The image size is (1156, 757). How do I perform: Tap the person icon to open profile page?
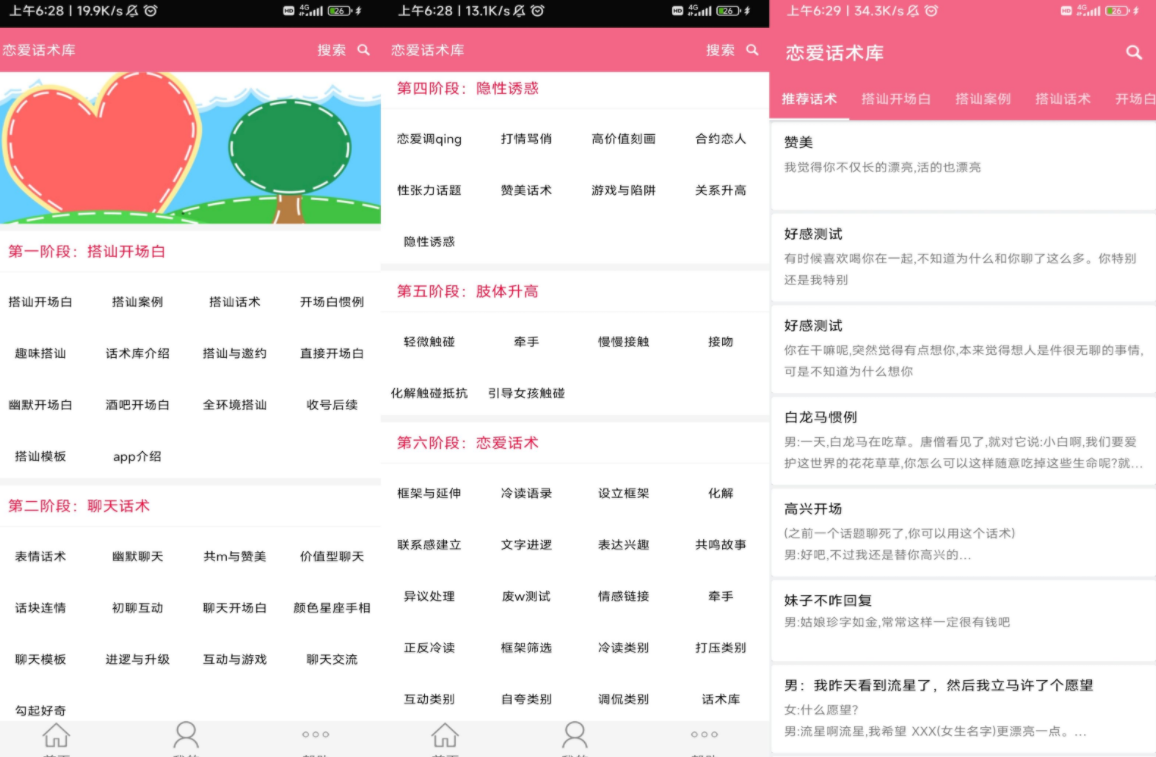click(186, 735)
